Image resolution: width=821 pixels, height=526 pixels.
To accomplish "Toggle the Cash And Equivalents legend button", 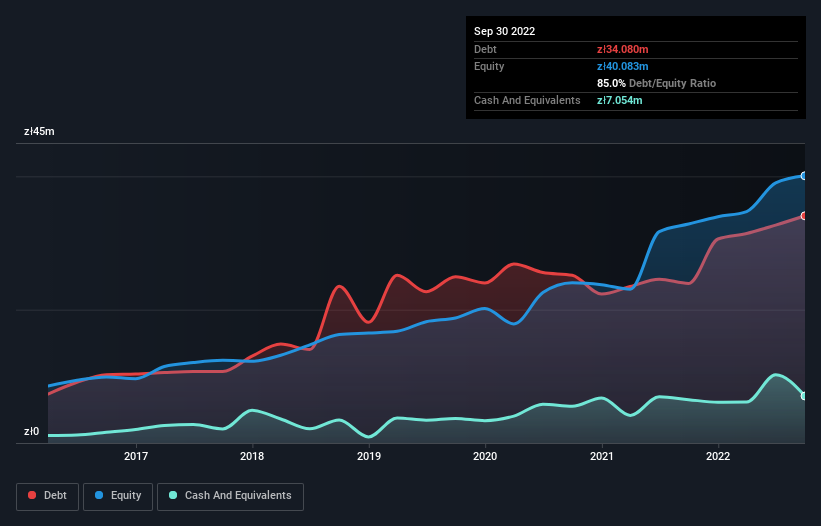I will coord(230,496).
